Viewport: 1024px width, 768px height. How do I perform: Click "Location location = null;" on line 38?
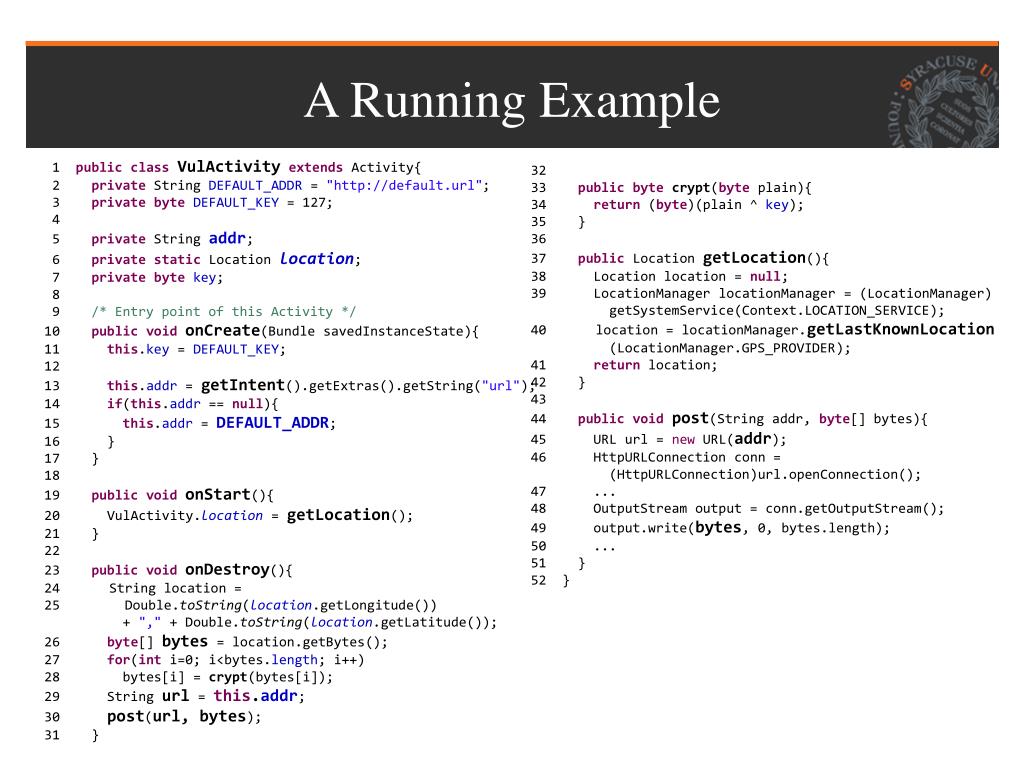pyautogui.click(x=690, y=277)
